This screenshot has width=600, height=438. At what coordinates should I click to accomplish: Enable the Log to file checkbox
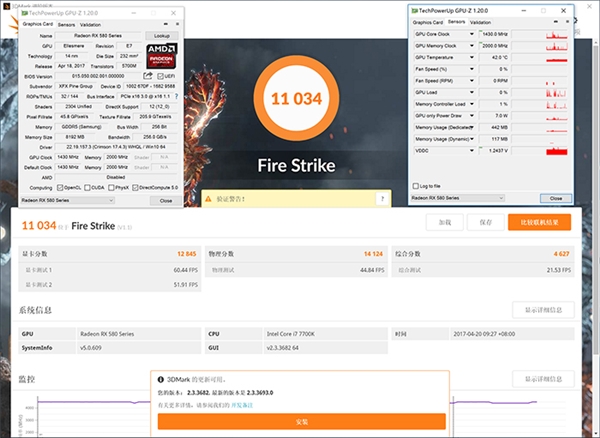415,186
